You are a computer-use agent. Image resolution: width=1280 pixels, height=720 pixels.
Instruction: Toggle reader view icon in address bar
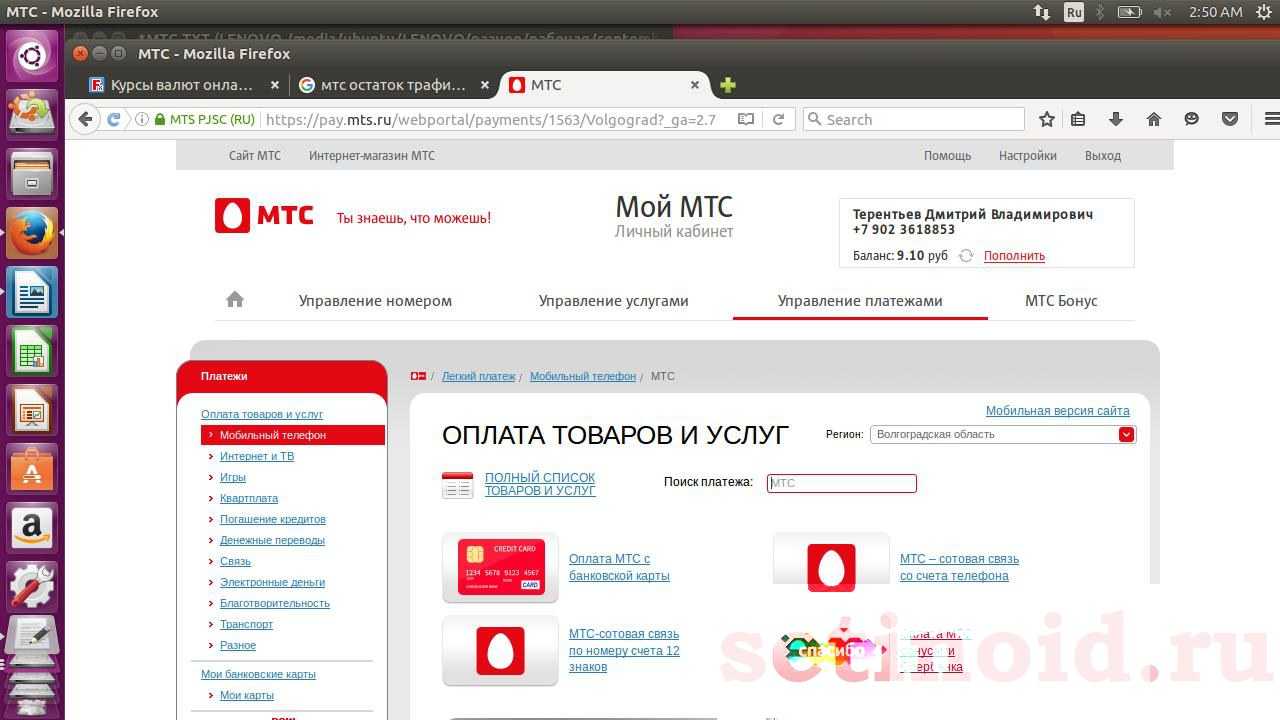point(746,119)
